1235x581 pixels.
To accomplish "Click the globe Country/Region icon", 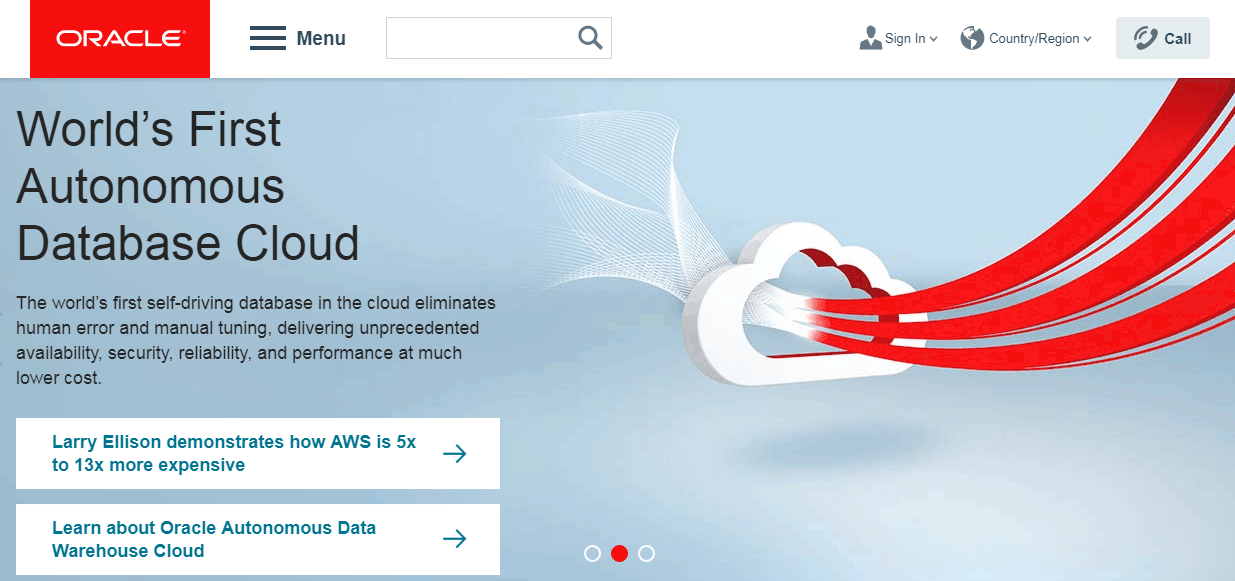I will tap(972, 38).
